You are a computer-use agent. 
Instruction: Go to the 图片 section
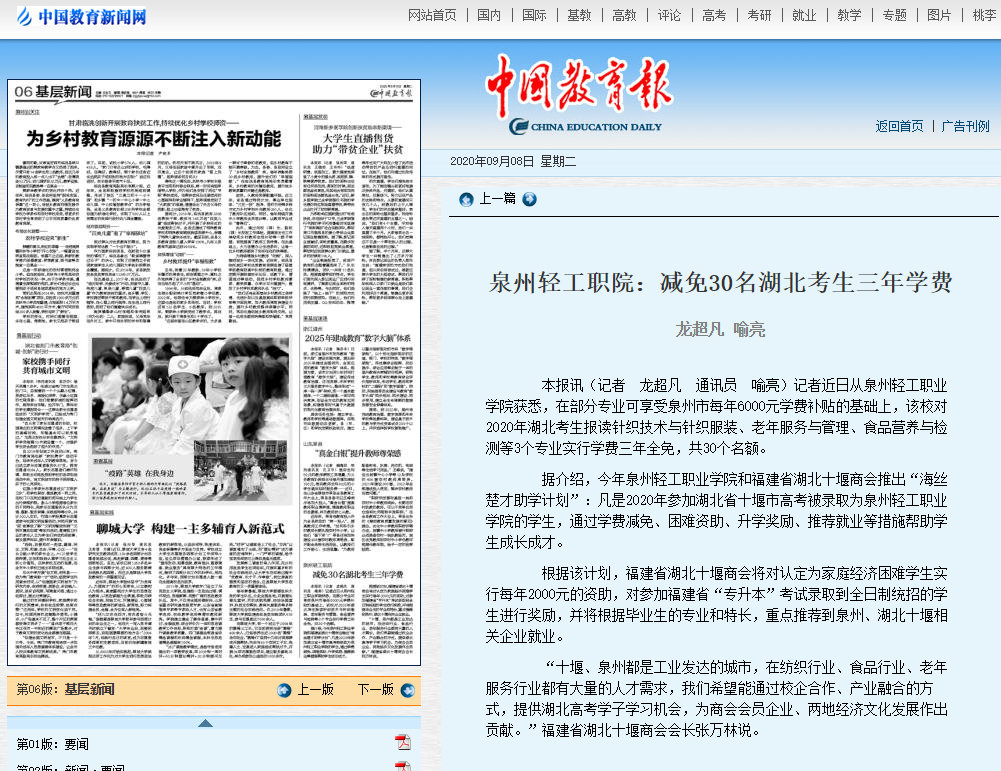(939, 15)
